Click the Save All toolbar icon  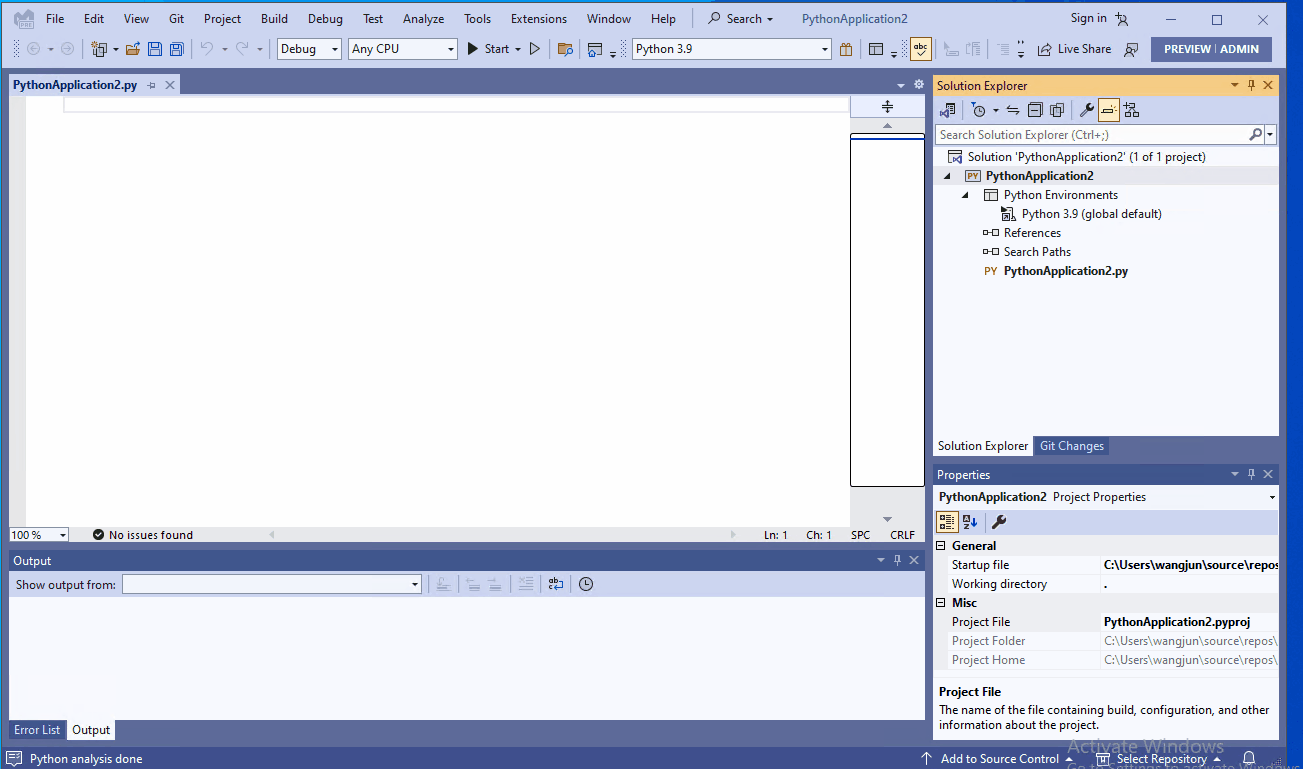[176, 48]
